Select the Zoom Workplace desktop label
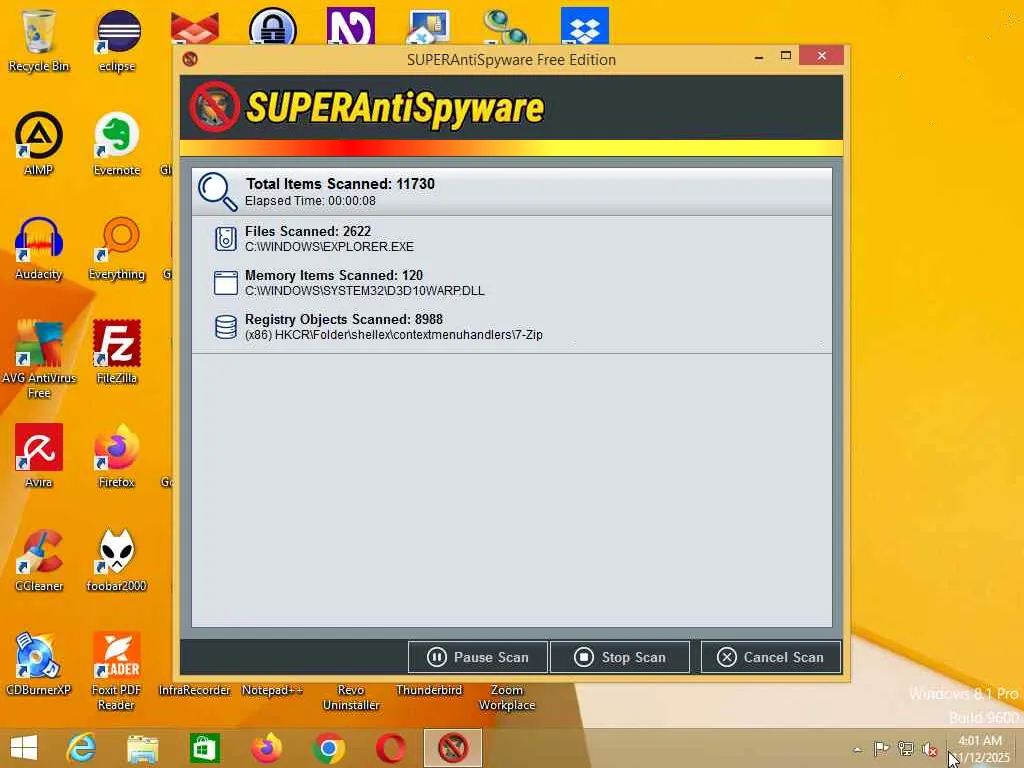The image size is (1024, 768). click(507, 697)
